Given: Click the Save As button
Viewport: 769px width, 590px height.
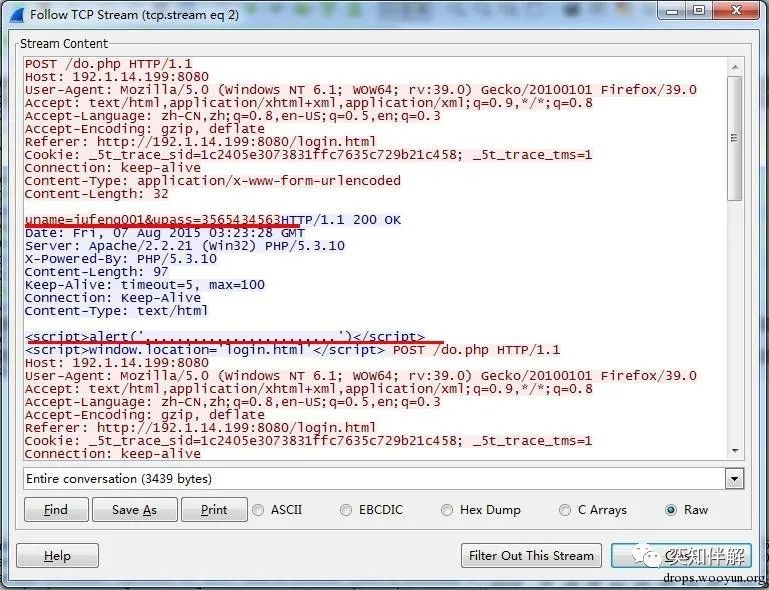Looking at the screenshot, I should tap(134, 510).
